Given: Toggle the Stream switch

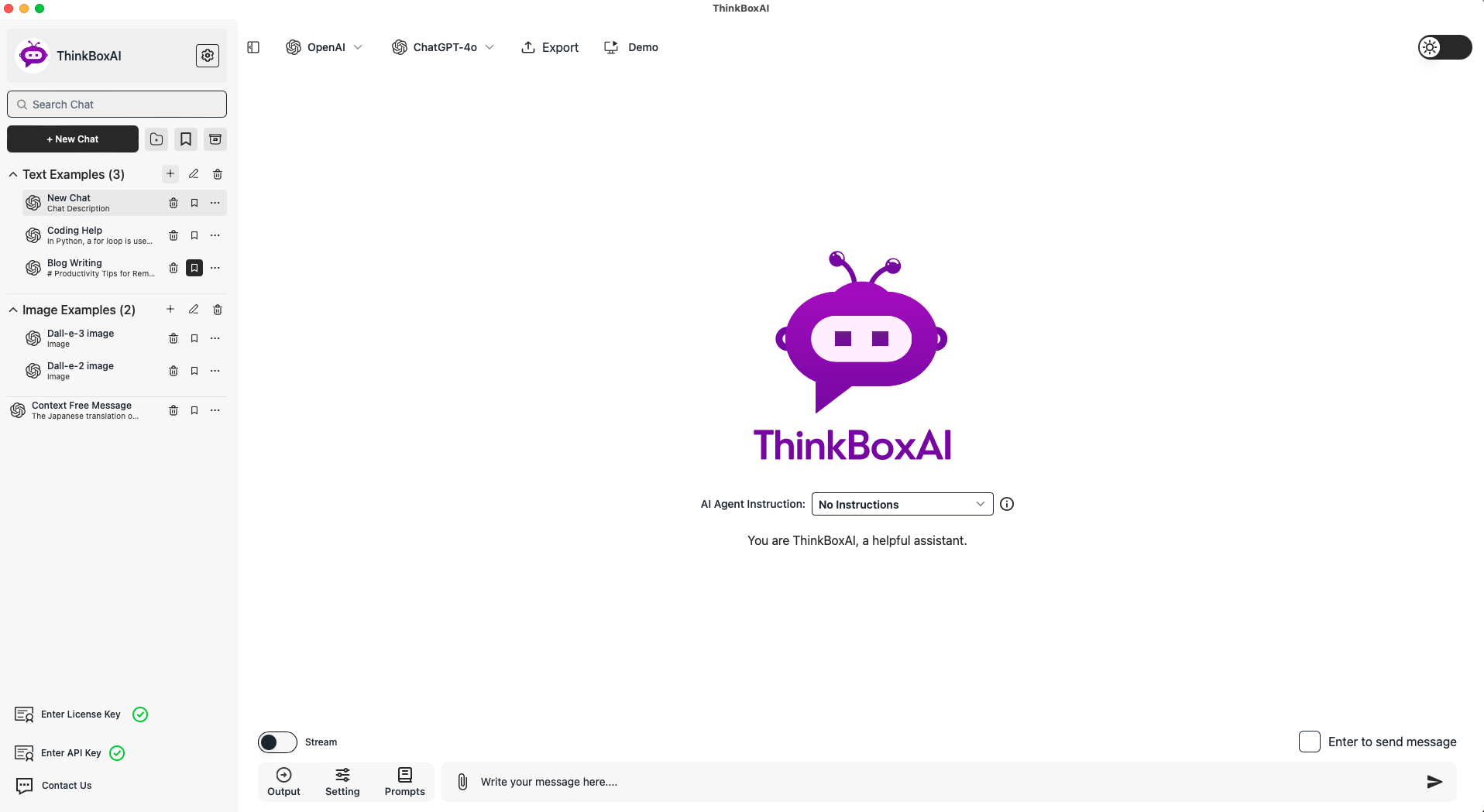Looking at the screenshot, I should pos(277,742).
